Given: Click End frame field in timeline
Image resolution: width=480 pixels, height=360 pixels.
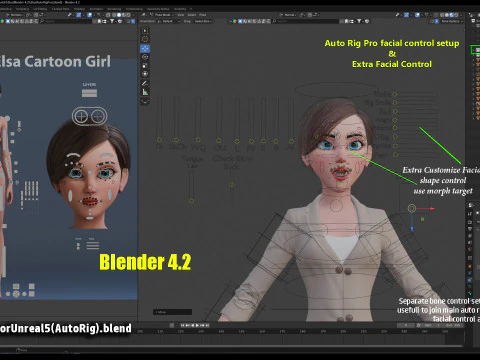Looking at the screenshot, I should click(453, 325).
